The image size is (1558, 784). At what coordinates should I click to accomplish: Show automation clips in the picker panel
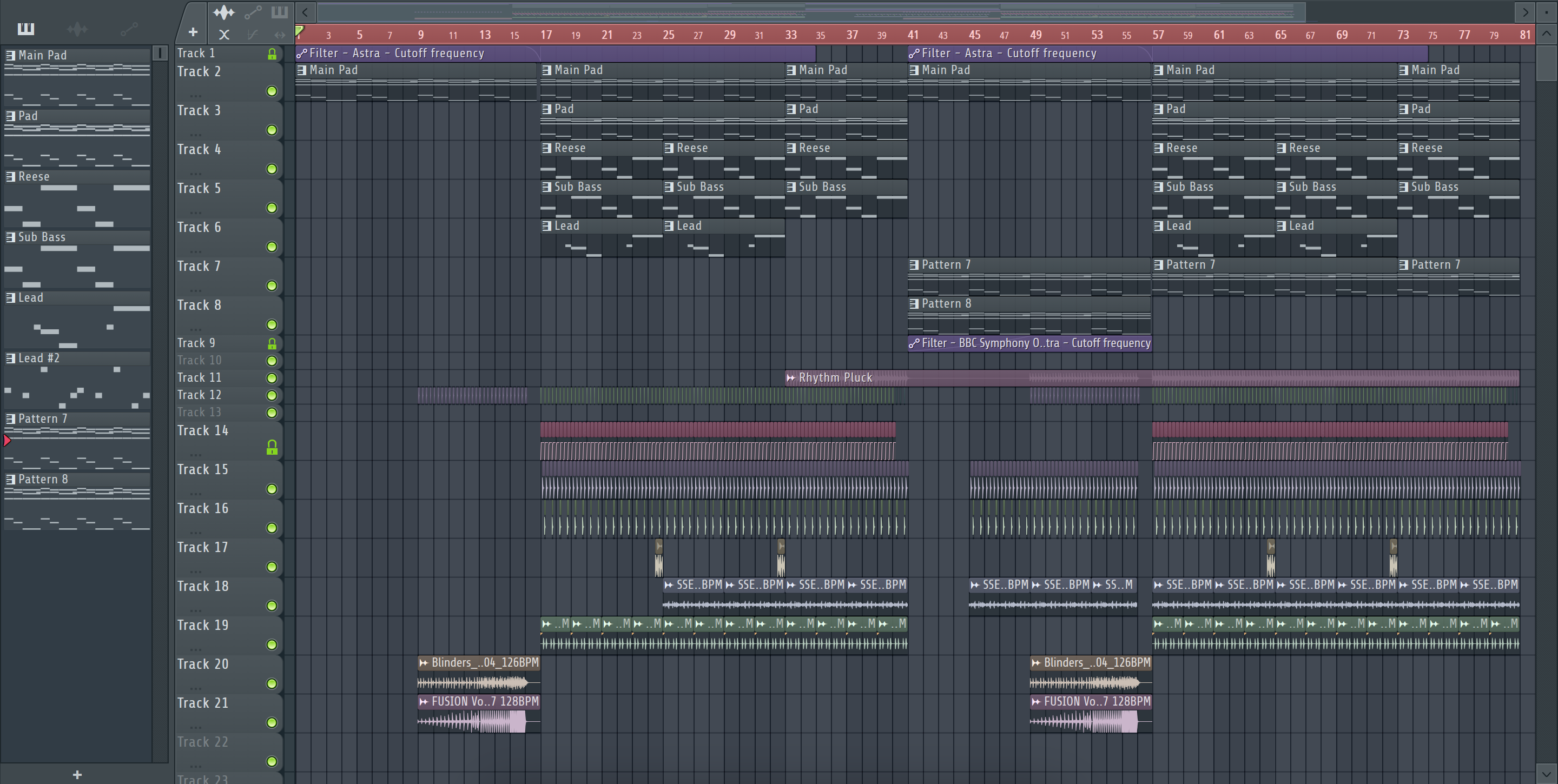(129, 29)
